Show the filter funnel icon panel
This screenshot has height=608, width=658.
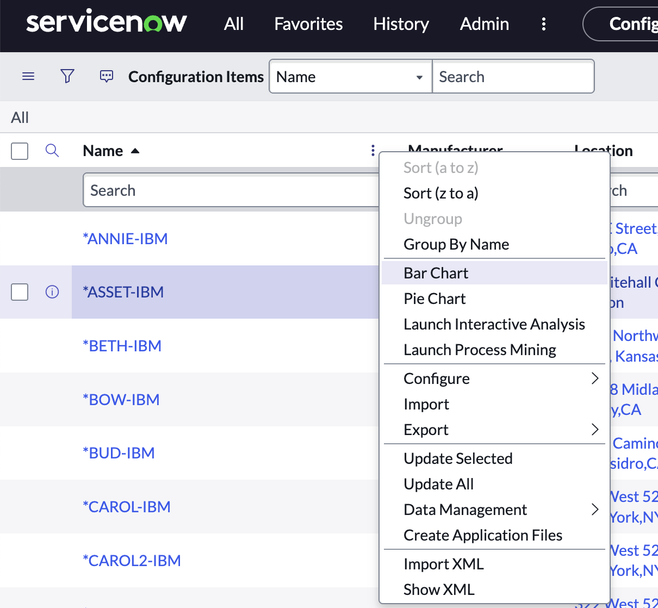pos(67,76)
